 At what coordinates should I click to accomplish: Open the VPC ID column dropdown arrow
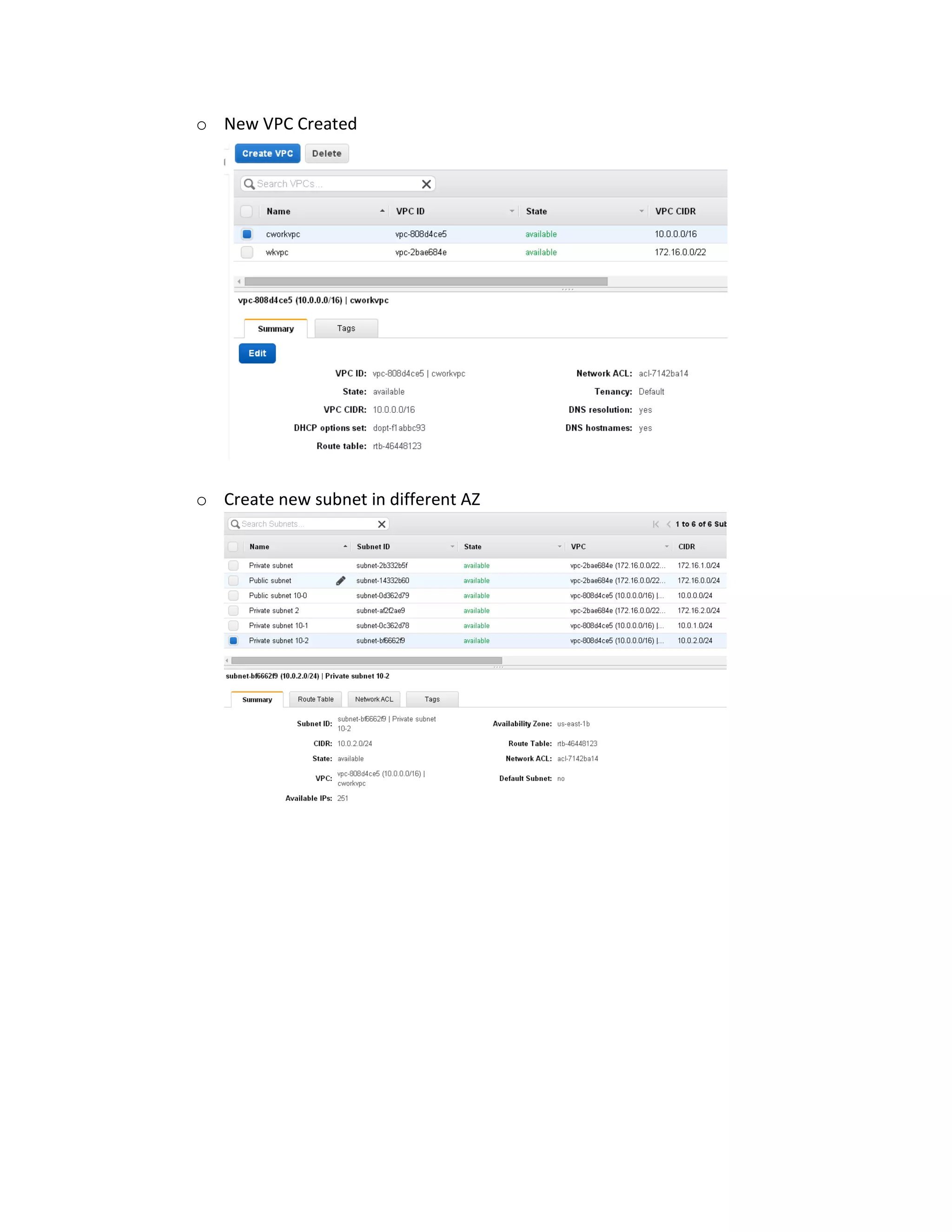[x=512, y=211]
